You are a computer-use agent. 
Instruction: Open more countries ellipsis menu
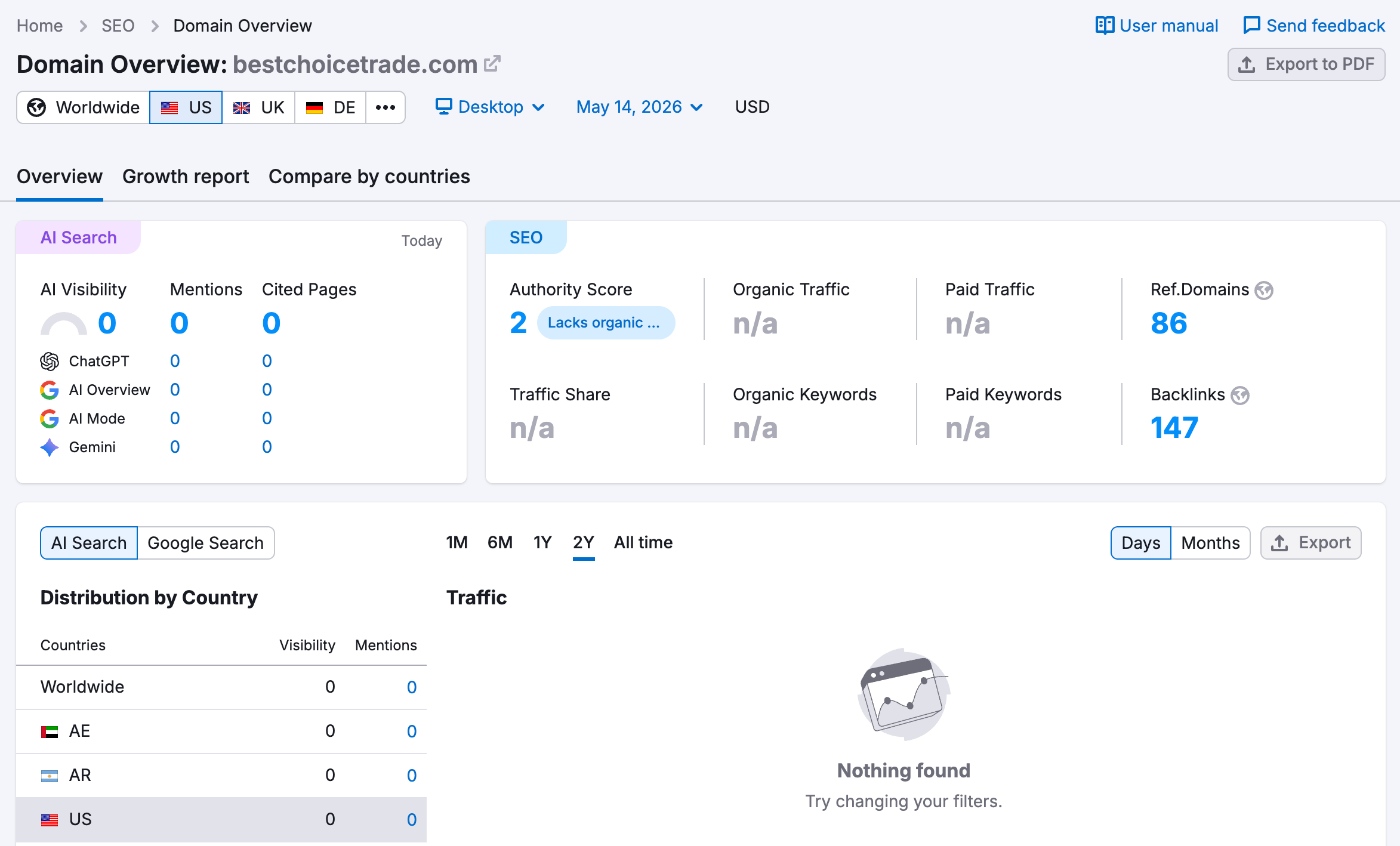click(x=386, y=107)
